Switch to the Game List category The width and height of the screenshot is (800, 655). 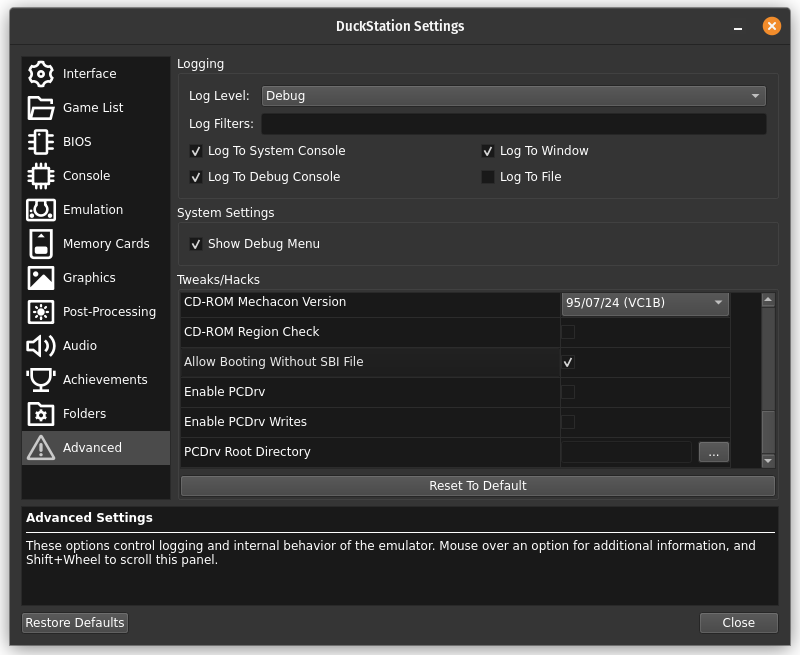tap(93, 108)
